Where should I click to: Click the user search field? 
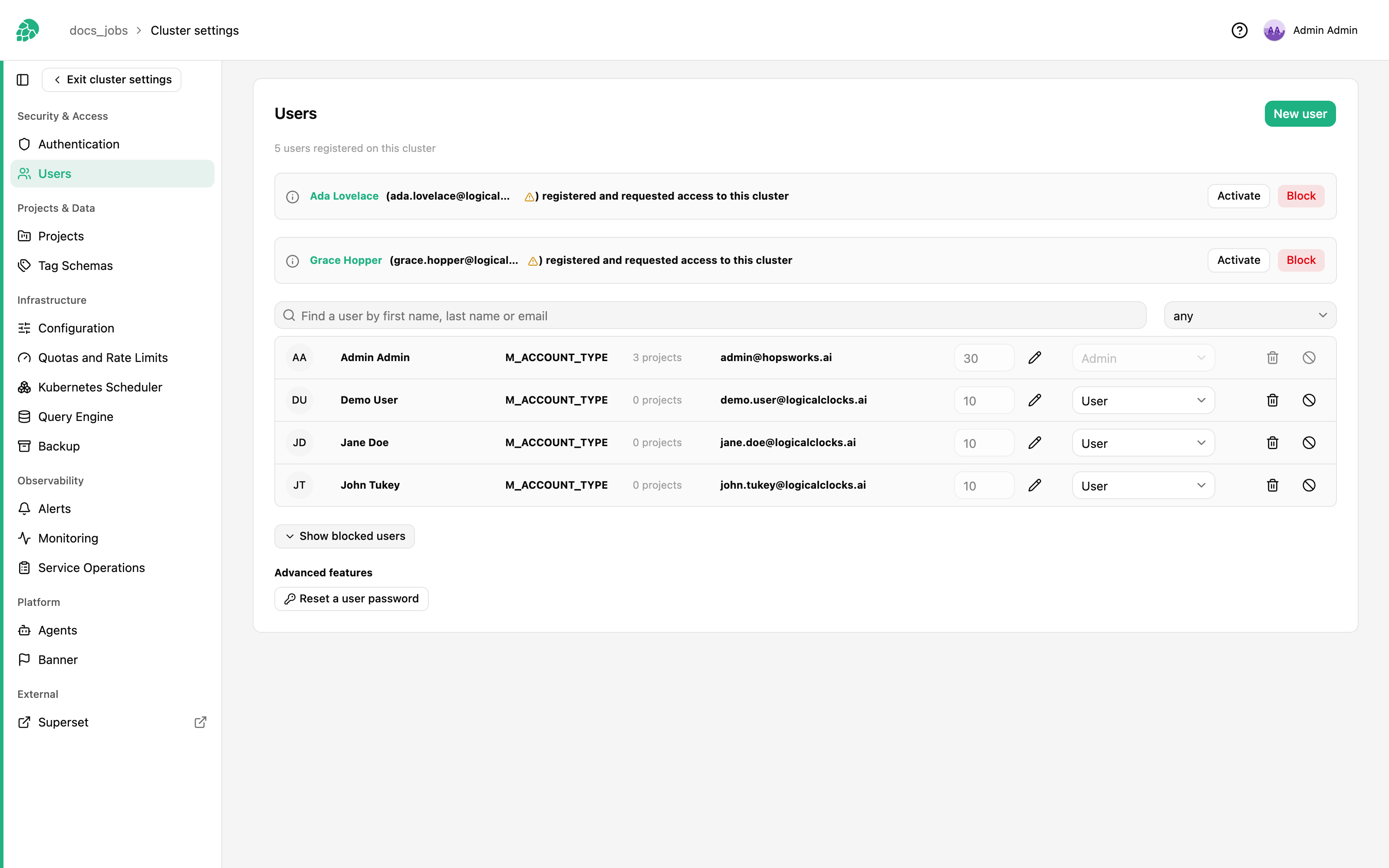710,315
